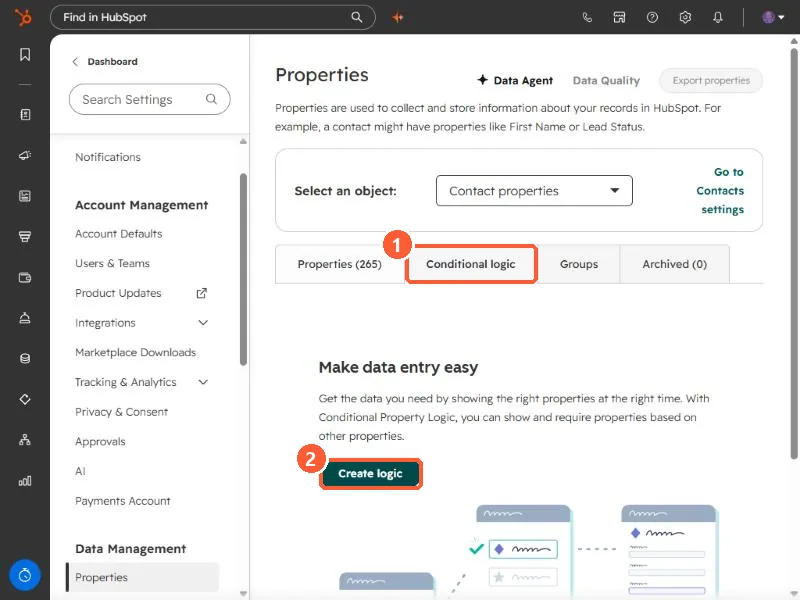800x600 pixels.
Task: Open the Bookmarks icon in left rail
Action: 25,55
